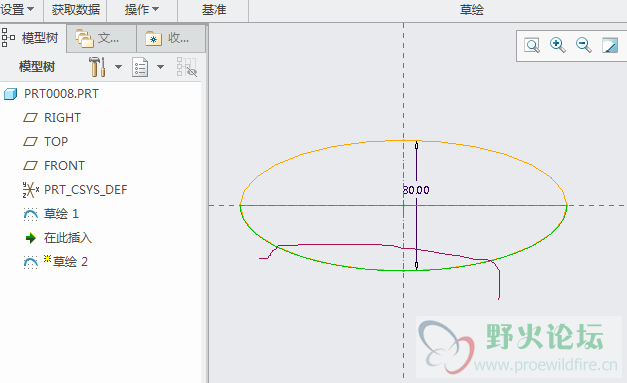Click the FRONT plane icon
627x383 pixels.
tap(30, 166)
